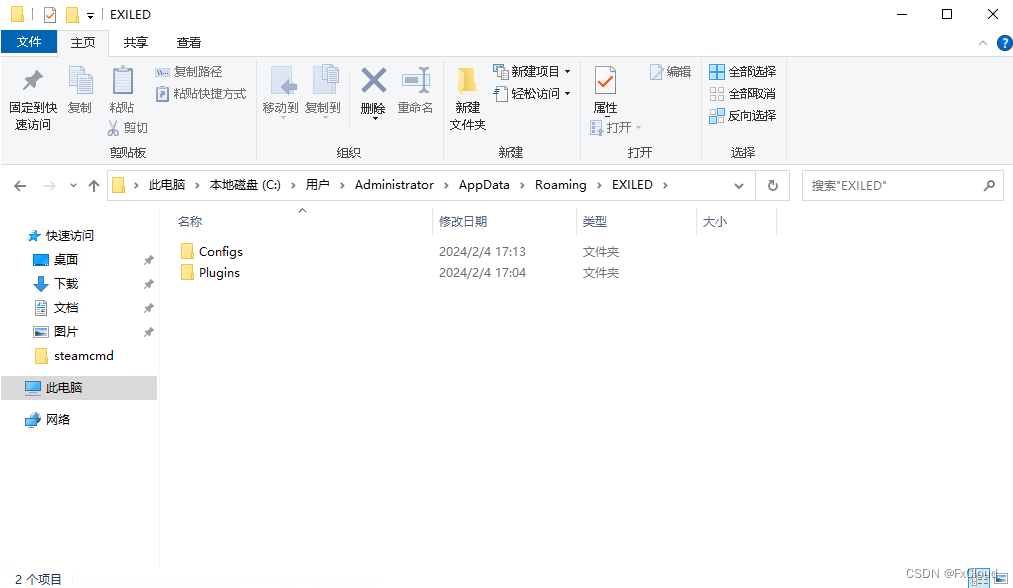Viewport: 1013px width, 588px height.
Task: Click the search magnifier icon
Action: (x=989, y=186)
